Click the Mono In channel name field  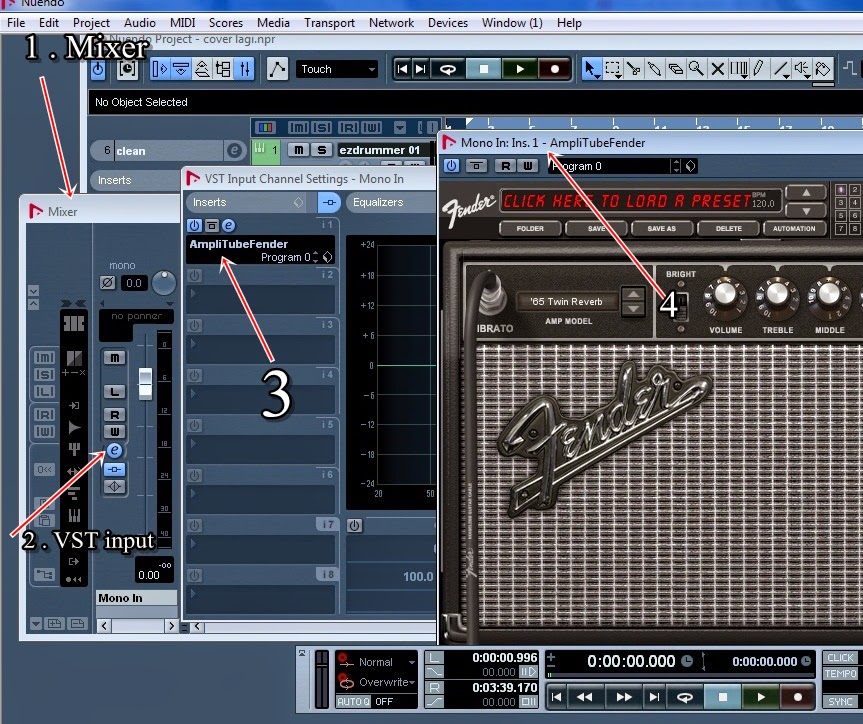(x=136, y=598)
